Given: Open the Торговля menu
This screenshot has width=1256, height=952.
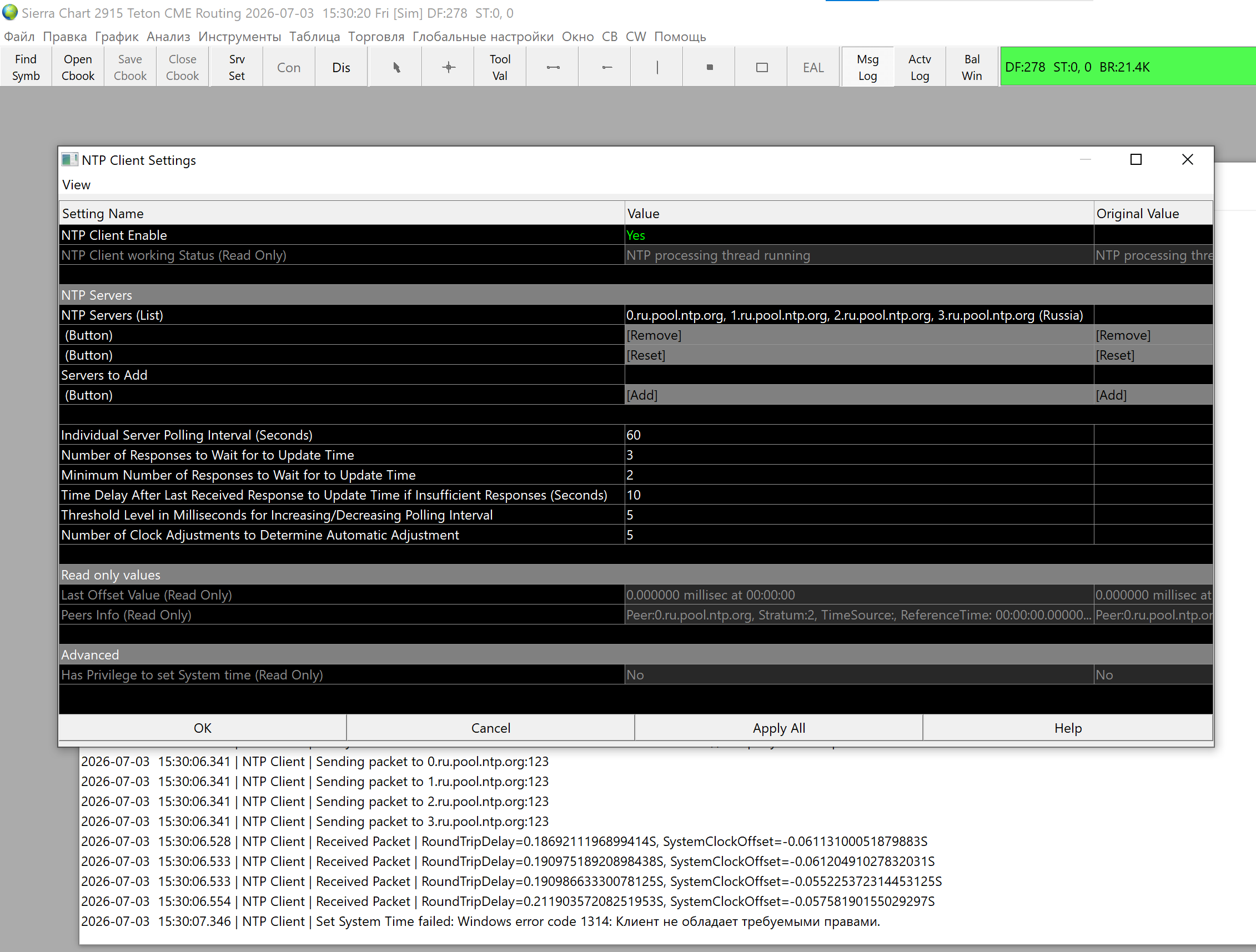Looking at the screenshot, I should coord(376,36).
